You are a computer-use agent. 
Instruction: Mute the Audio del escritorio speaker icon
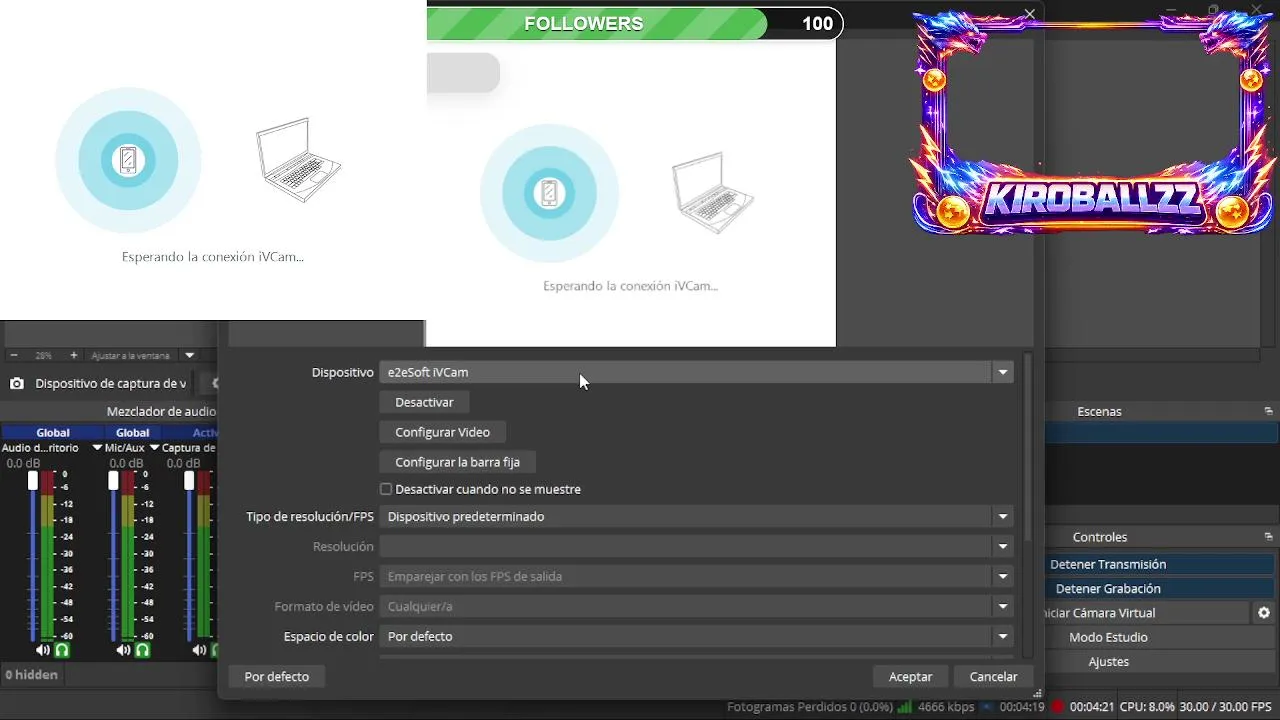[x=43, y=650]
